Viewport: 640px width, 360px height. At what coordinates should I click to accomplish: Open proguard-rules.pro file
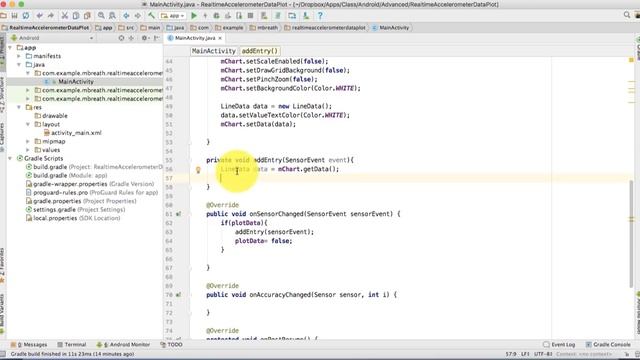92,193
